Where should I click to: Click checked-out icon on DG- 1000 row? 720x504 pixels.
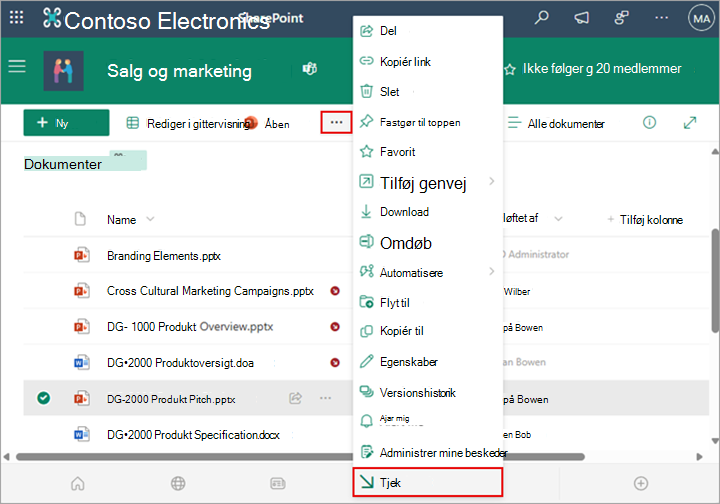(335, 326)
